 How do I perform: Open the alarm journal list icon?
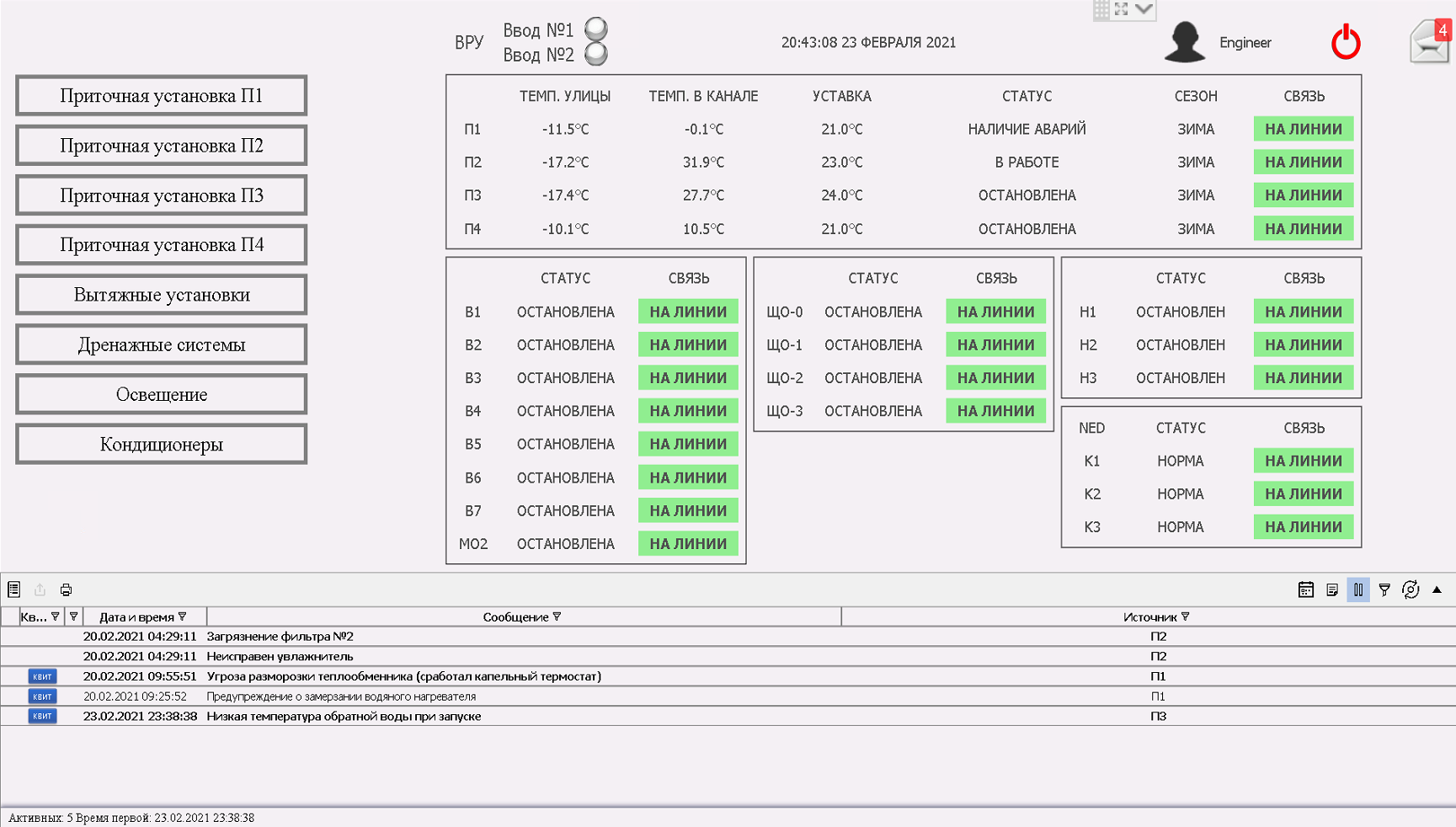[x=13, y=590]
